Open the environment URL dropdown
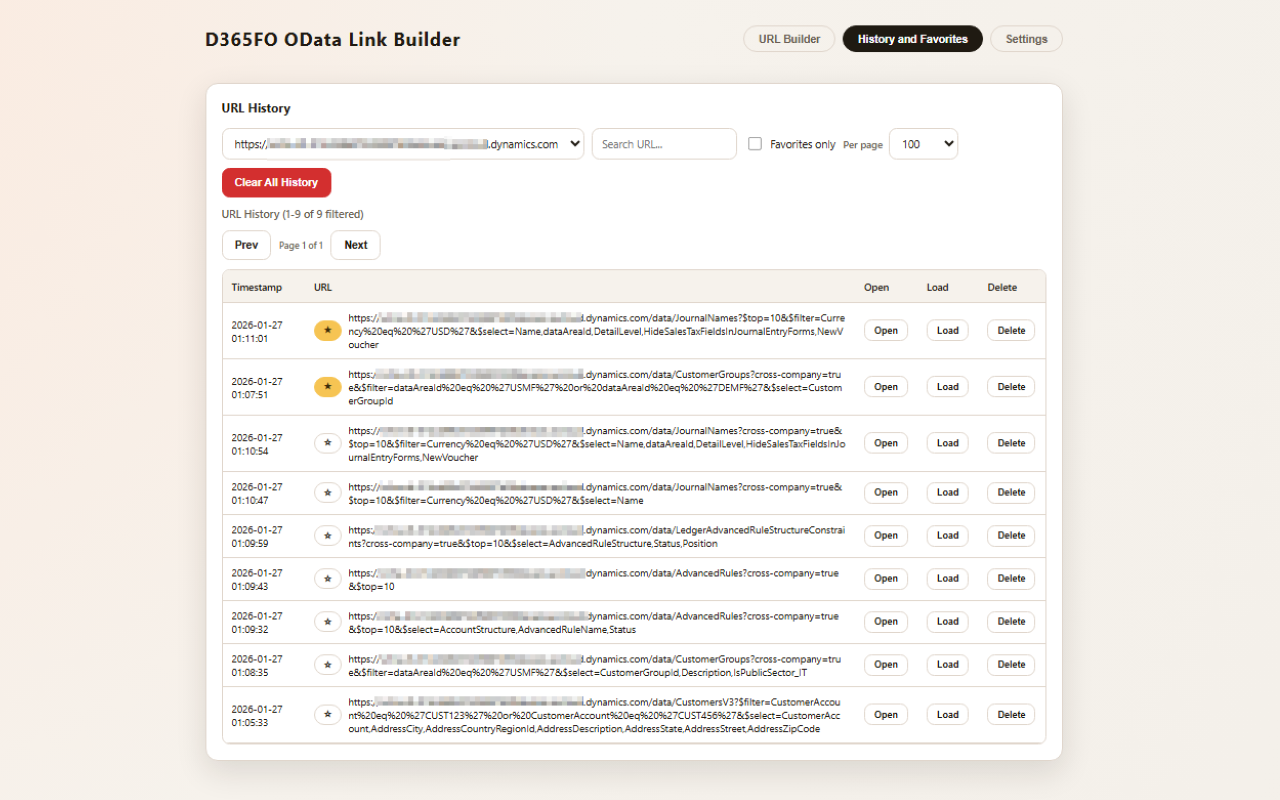1280x800 pixels. click(403, 144)
